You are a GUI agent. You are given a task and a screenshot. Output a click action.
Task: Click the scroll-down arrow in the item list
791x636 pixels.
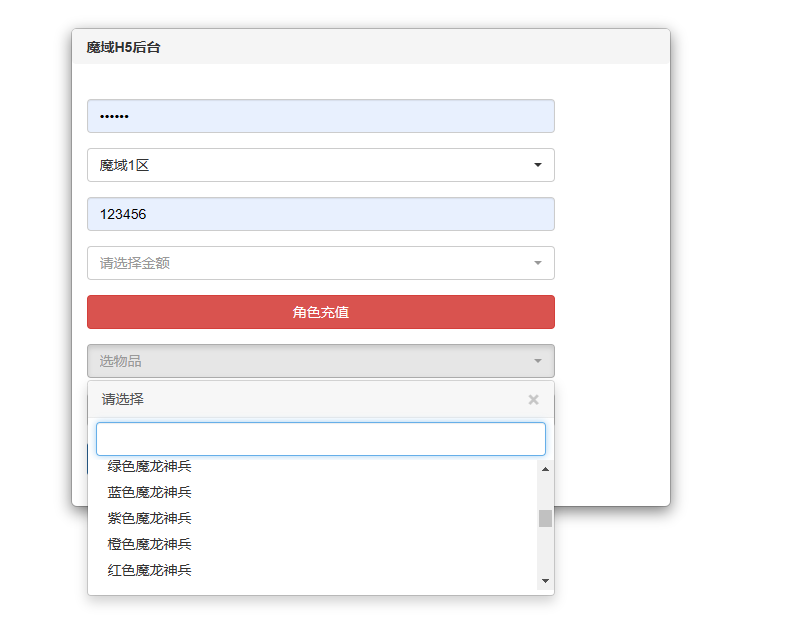point(545,581)
